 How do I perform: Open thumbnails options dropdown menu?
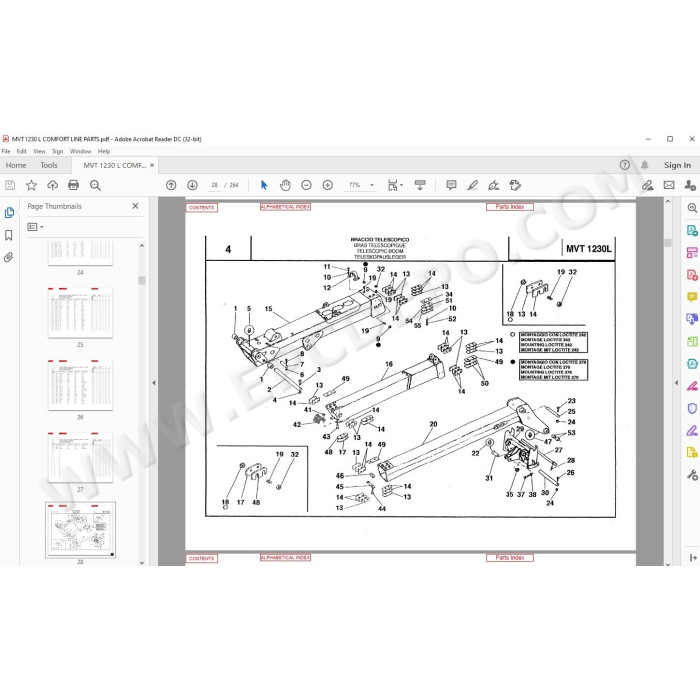(35, 227)
